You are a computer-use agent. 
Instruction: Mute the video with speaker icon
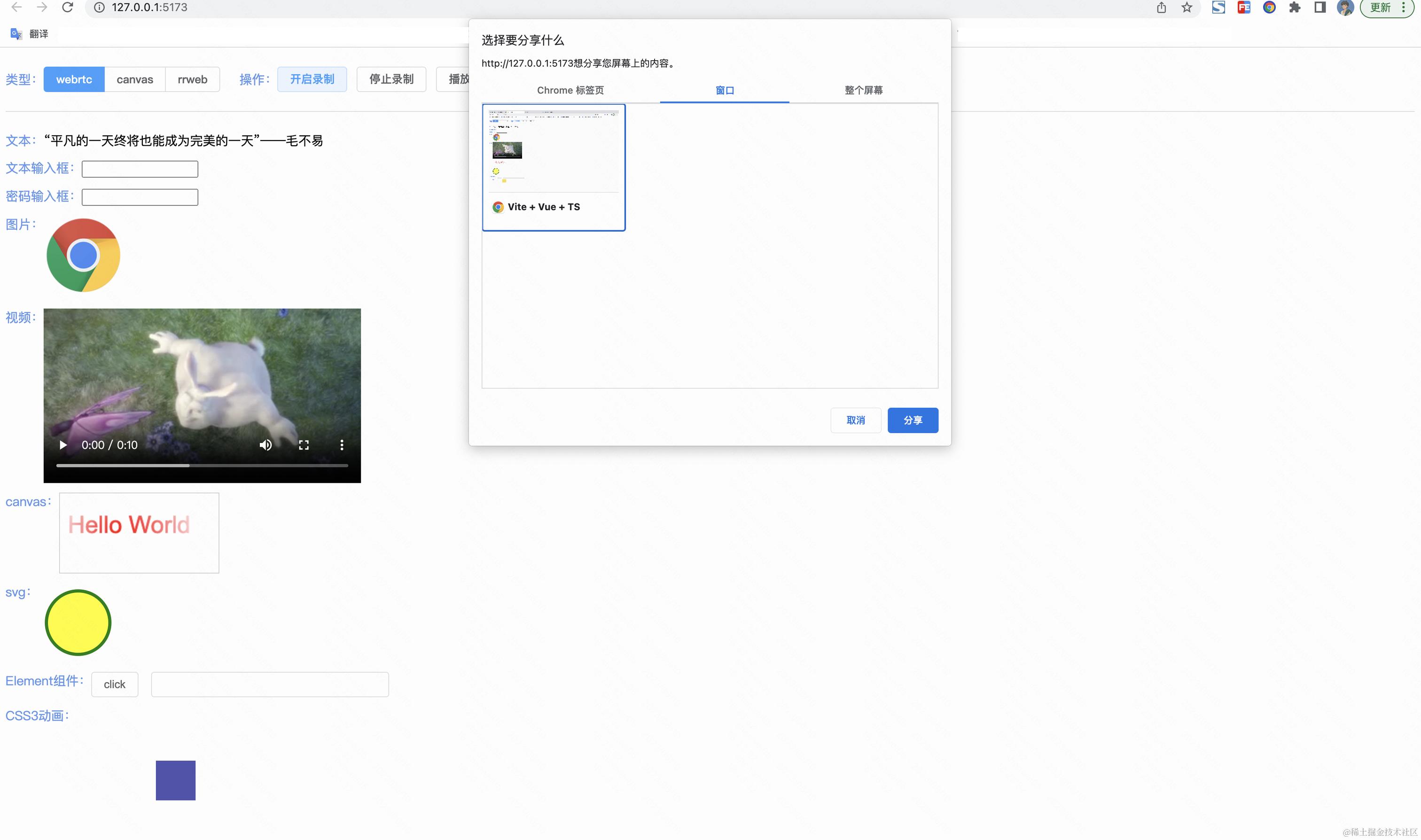point(265,445)
